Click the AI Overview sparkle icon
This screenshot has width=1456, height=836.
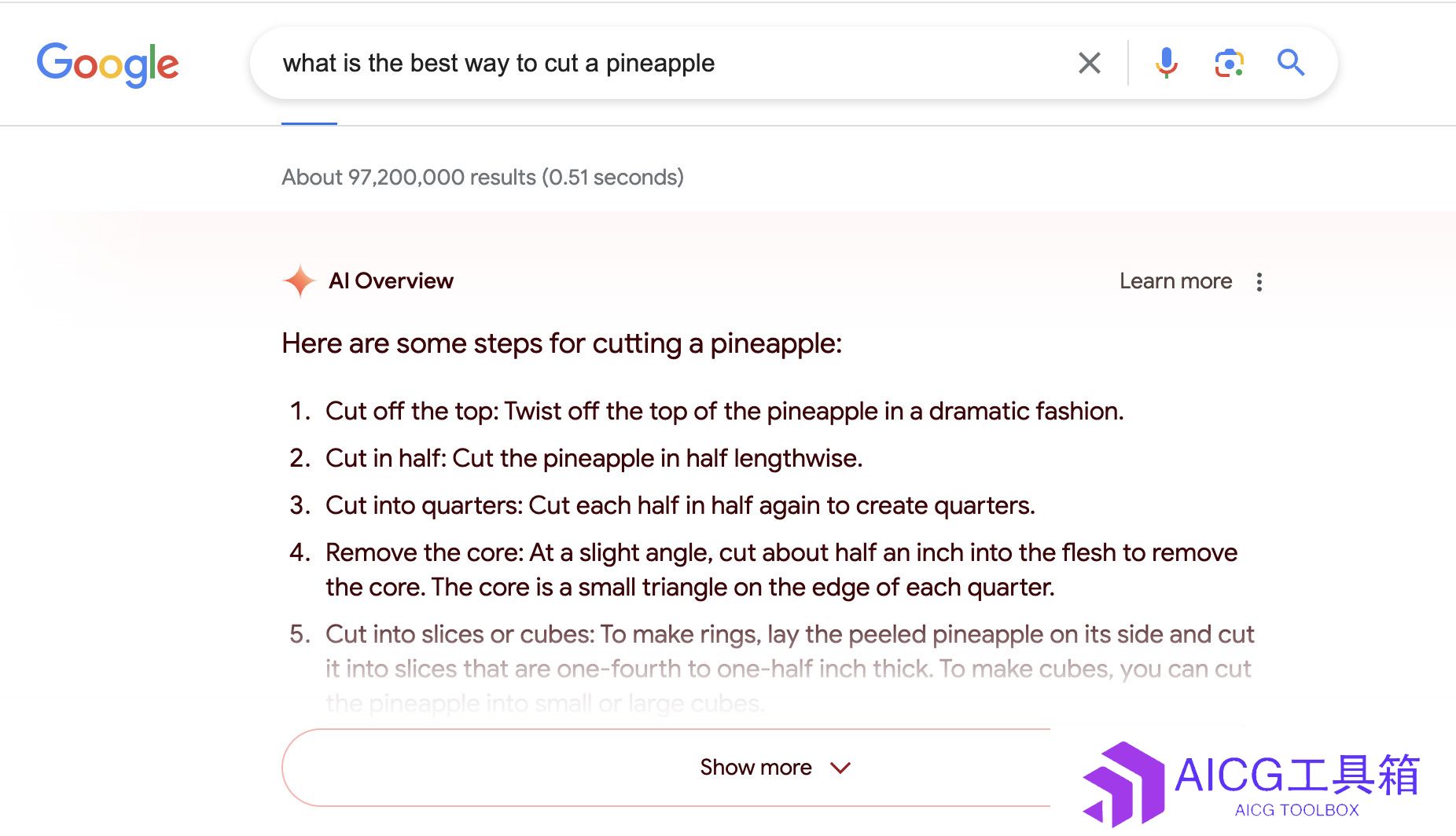coord(300,280)
